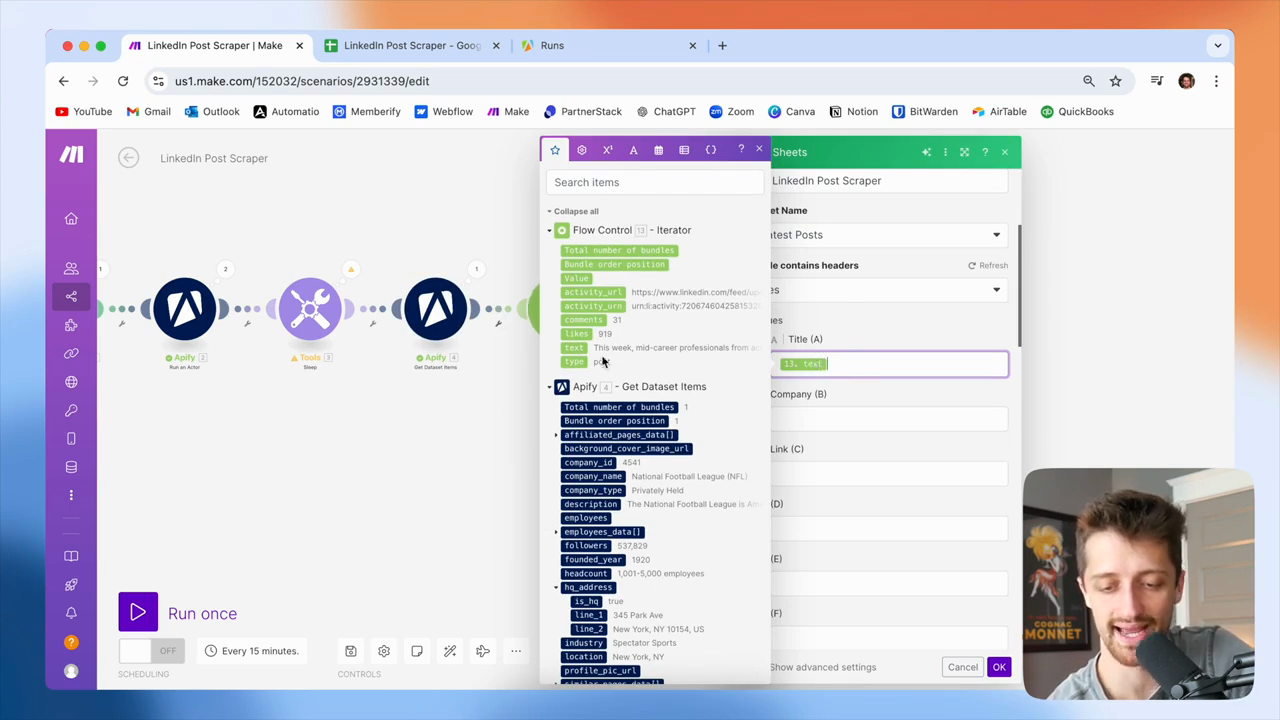
Task: Expand the affiliated_pages_data[] array
Action: click(x=556, y=435)
